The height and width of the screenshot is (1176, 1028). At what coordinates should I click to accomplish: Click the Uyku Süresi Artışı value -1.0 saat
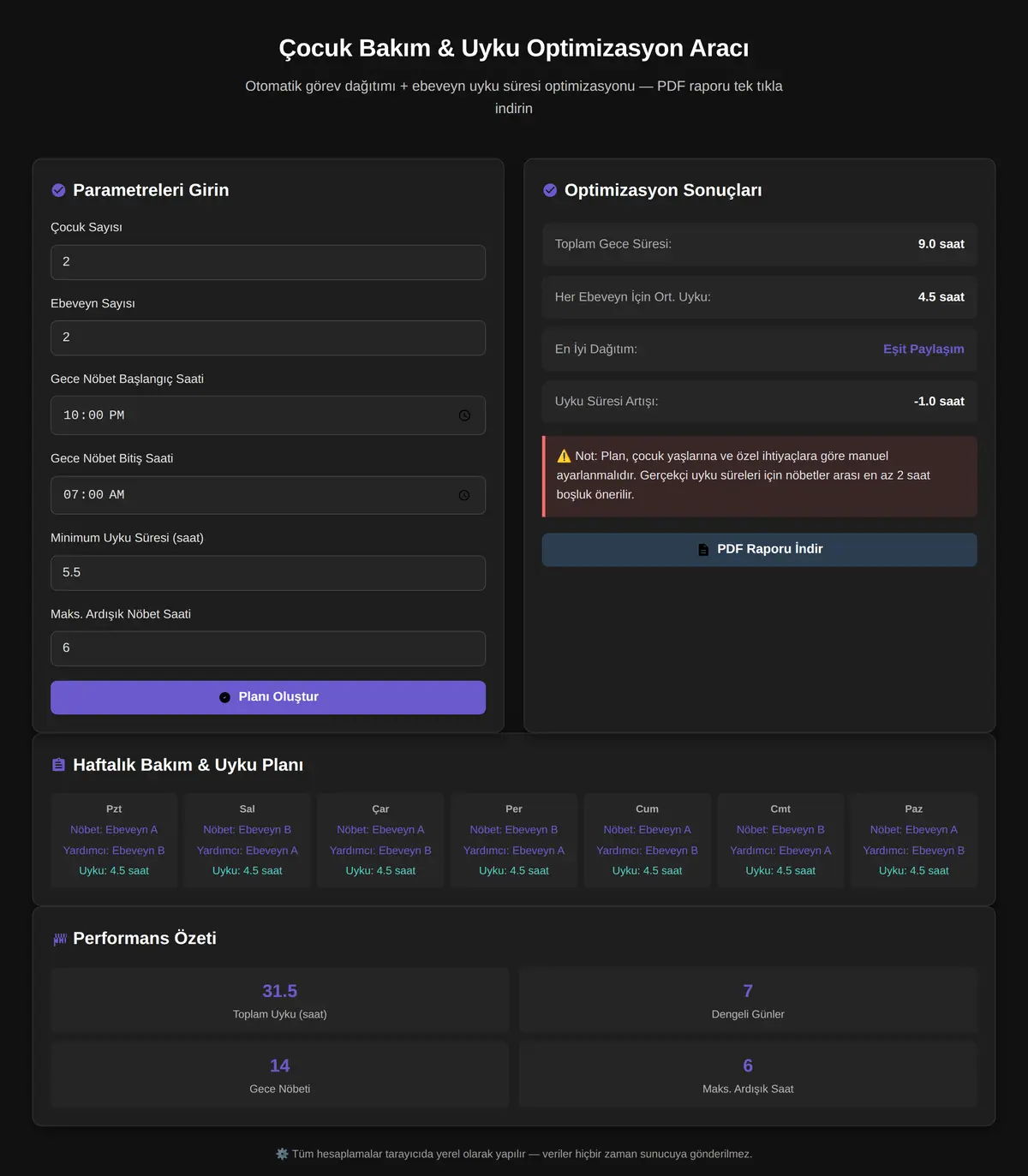coord(939,402)
